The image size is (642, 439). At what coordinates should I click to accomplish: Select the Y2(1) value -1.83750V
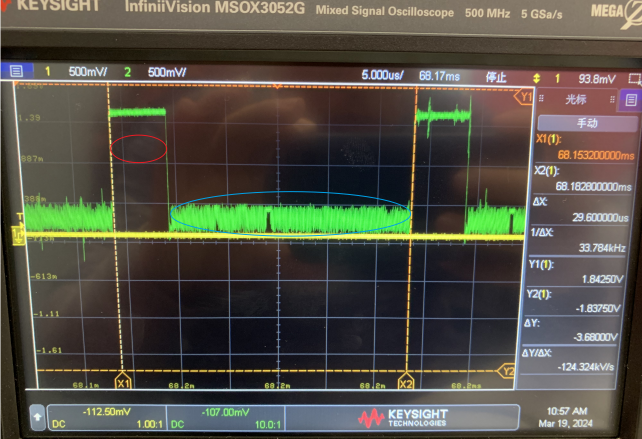(598, 308)
